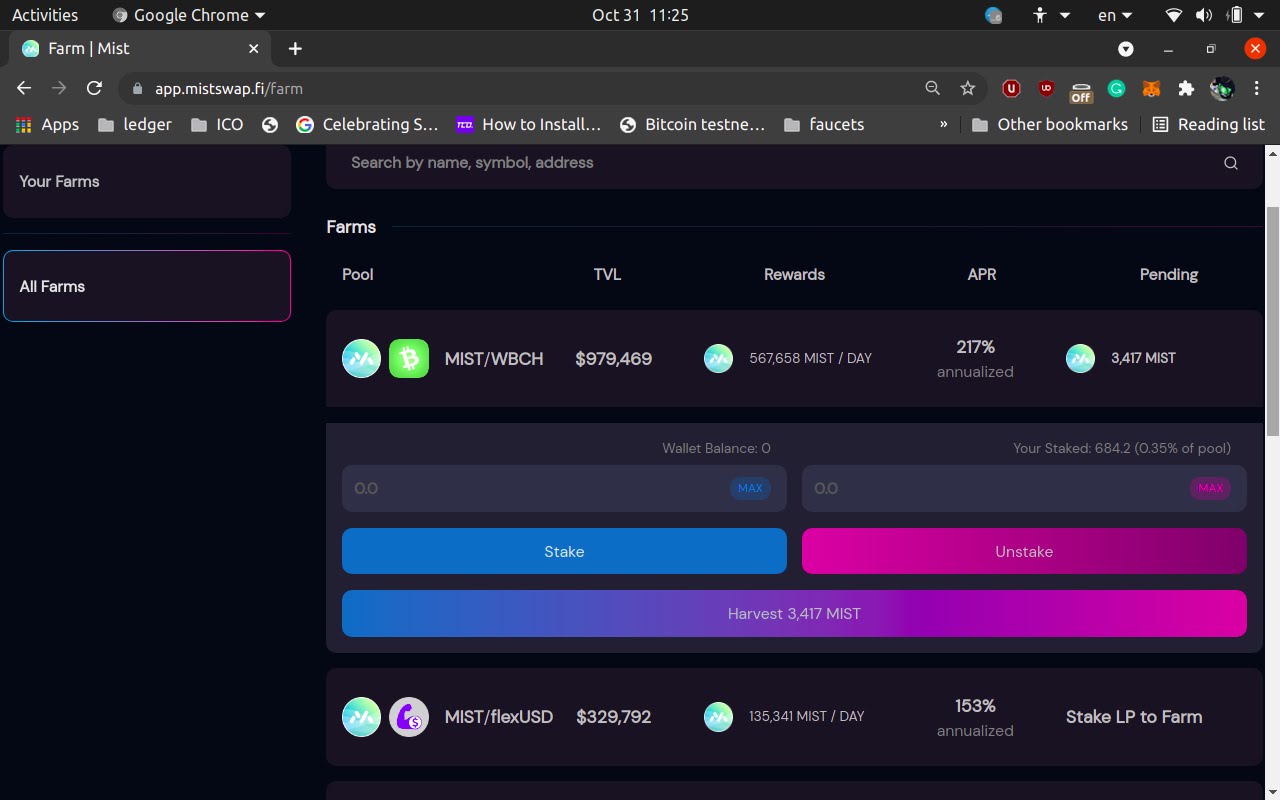Open a new tab with the plus icon
This screenshot has width=1280, height=800.
295,49
